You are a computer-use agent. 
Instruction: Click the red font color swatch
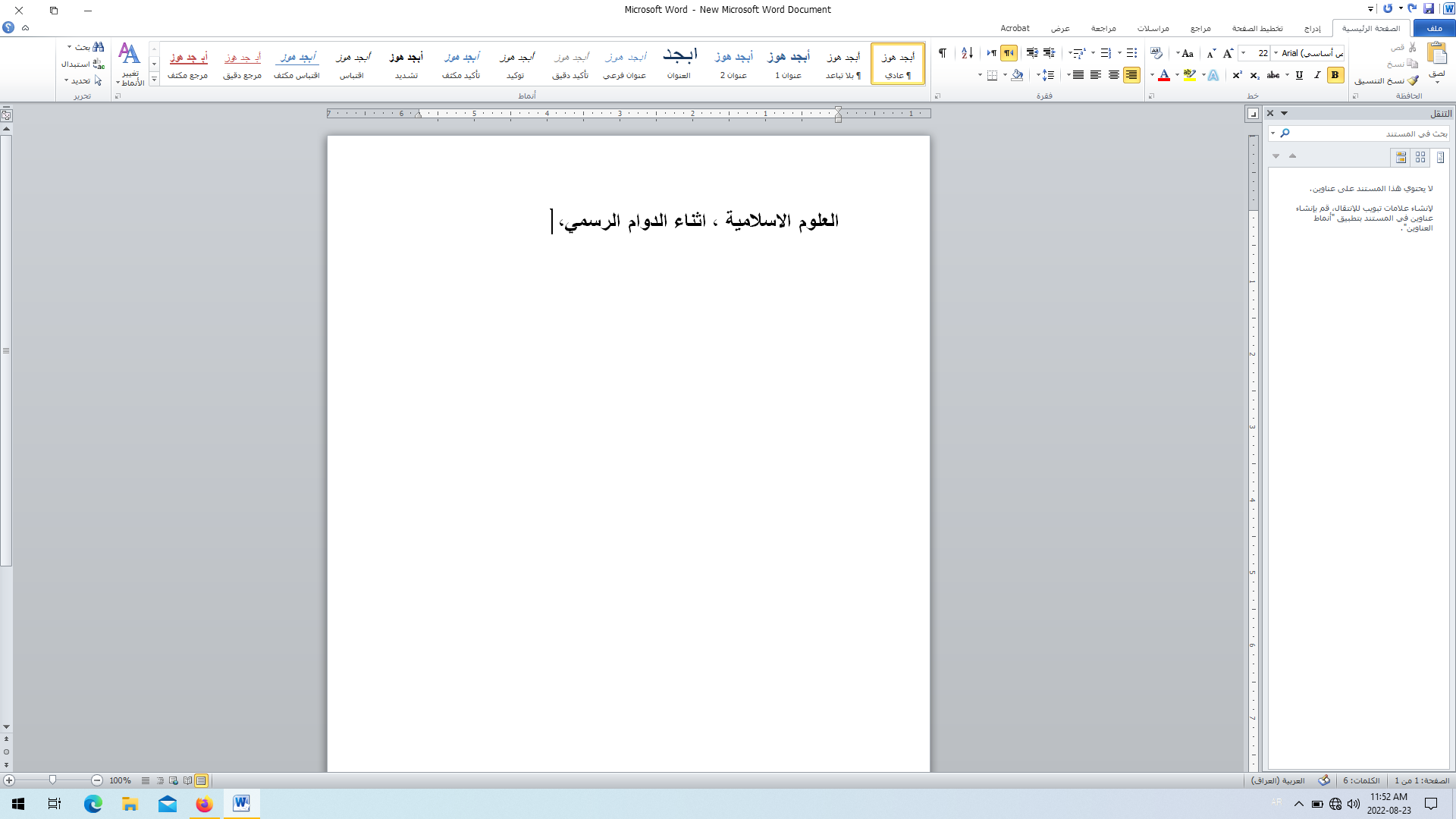pyautogui.click(x=1164, y=75)
